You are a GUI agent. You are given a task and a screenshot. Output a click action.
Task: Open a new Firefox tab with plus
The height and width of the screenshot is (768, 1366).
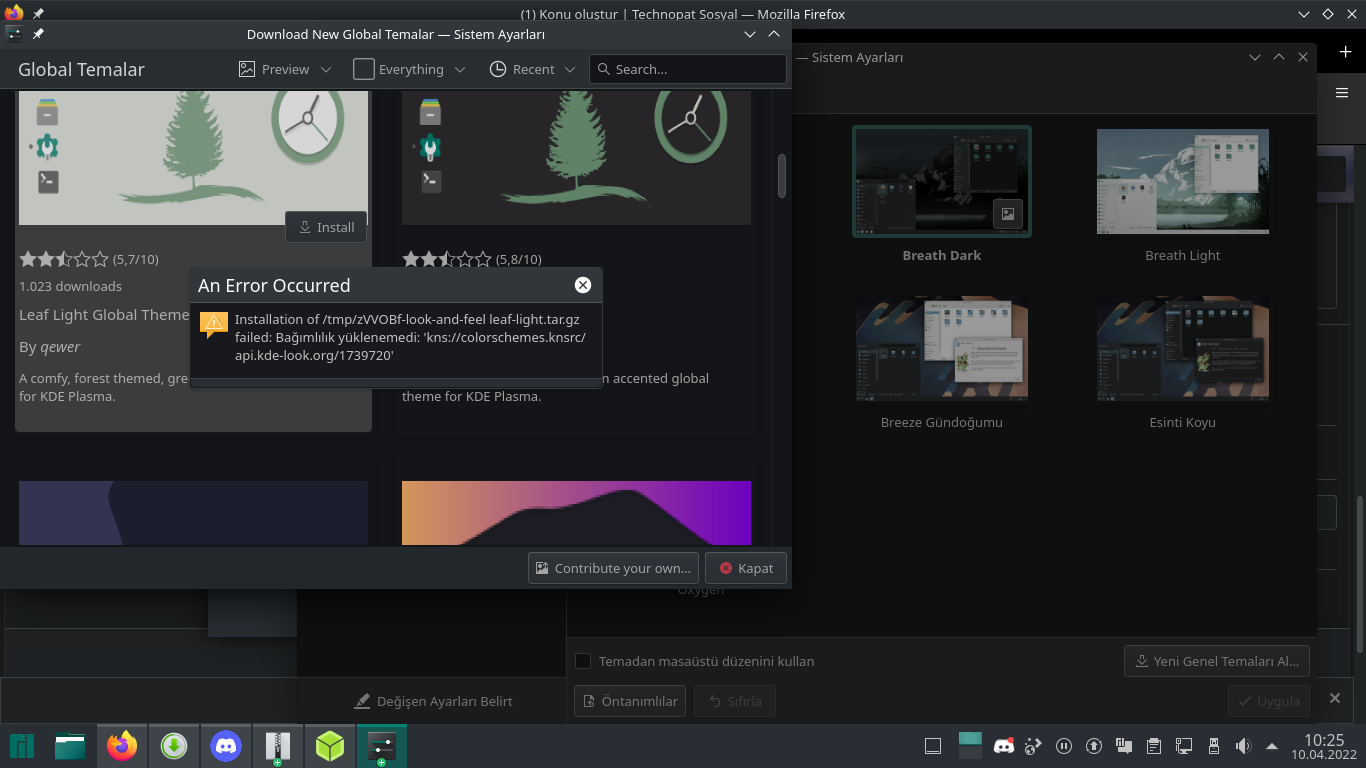coord(1346,52)
